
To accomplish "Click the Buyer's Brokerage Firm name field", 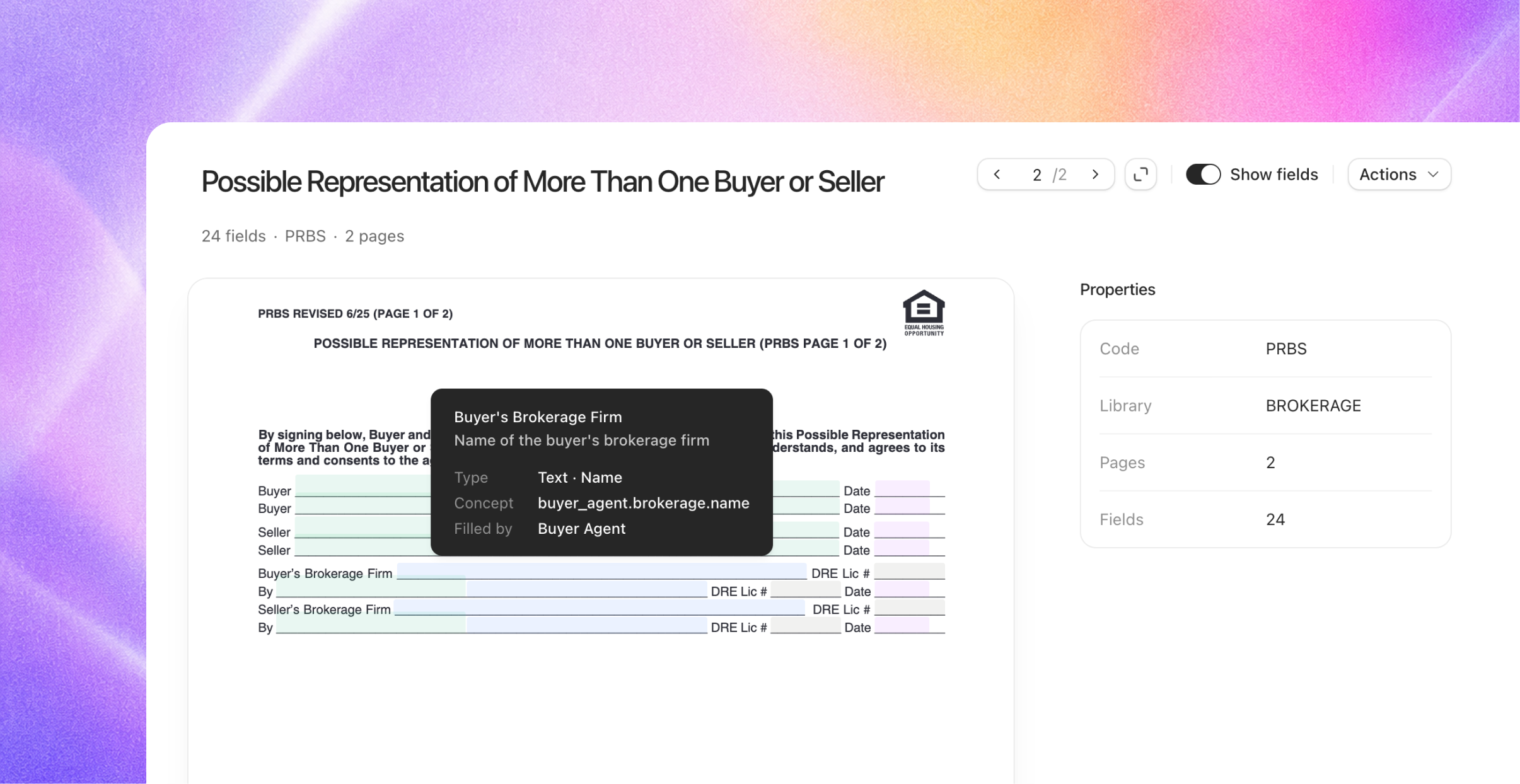I will pos(601,571).
